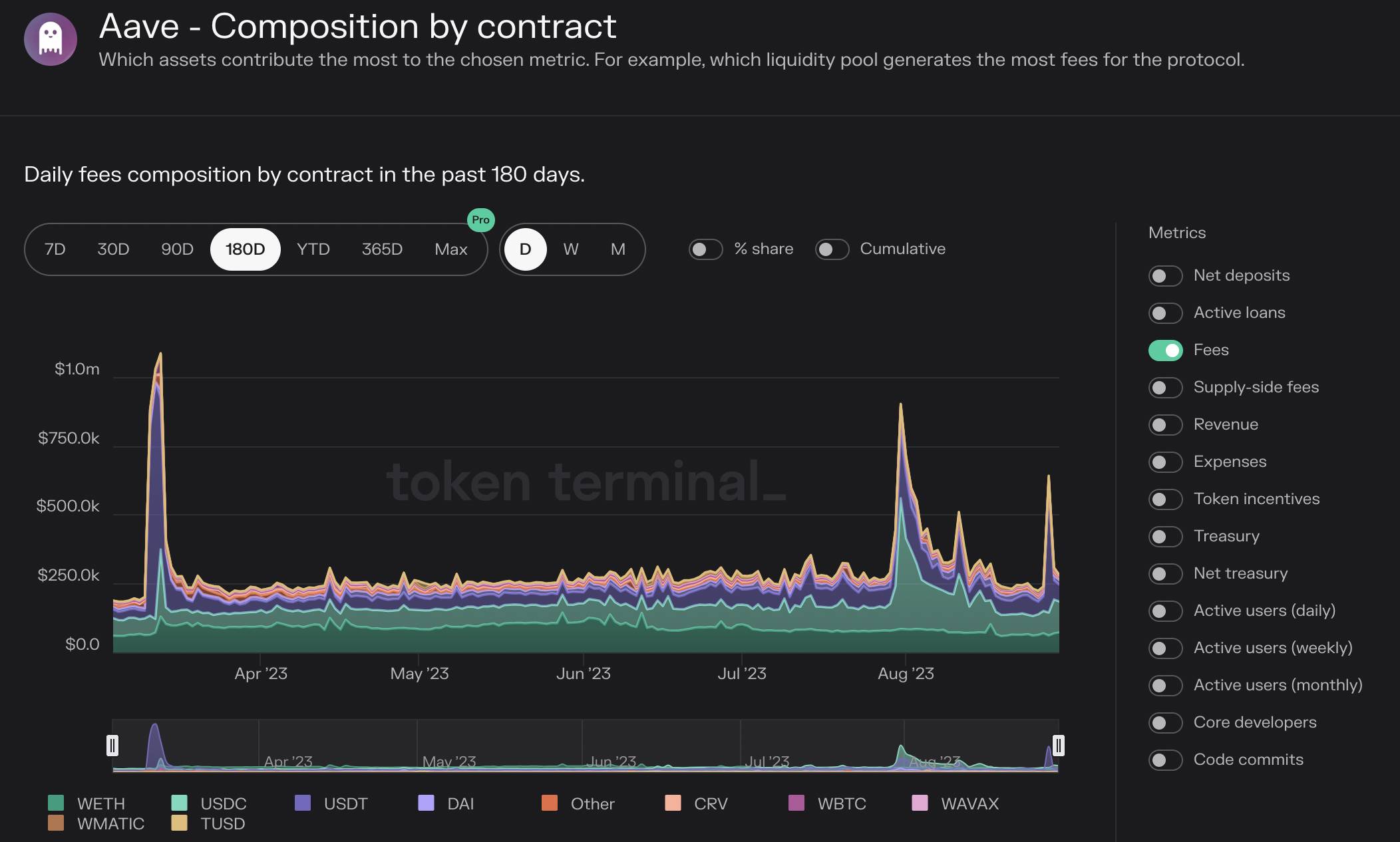Screen dimensions: 1400x842
Task: Enable the Cumulative toggle
Action: [x=832, y=249]
